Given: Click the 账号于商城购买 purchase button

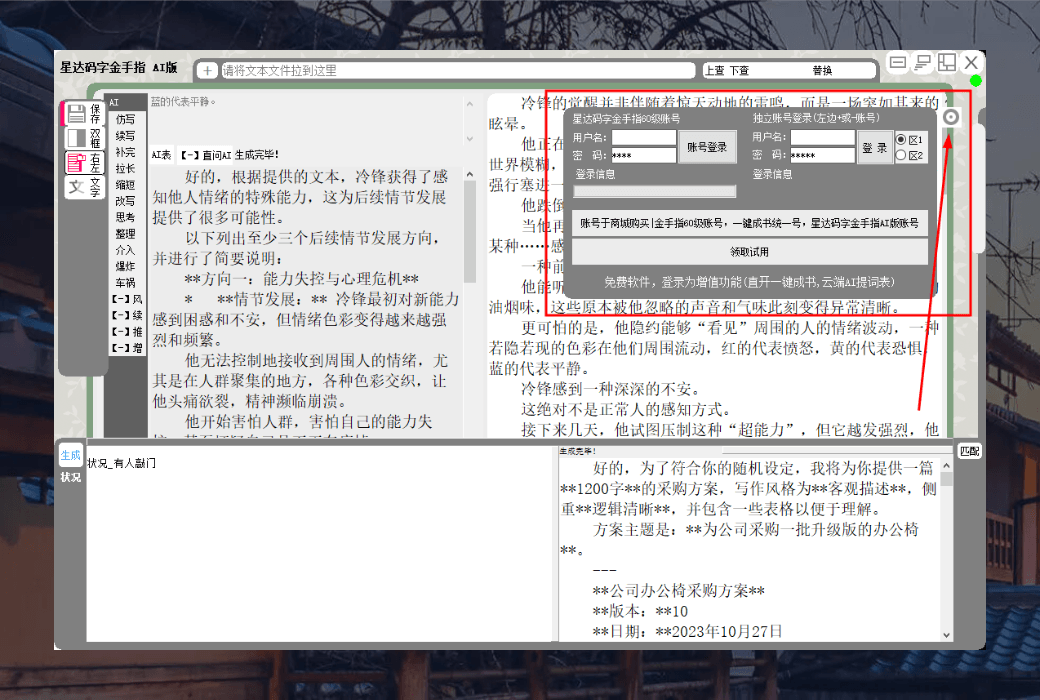Looking at the screenshot, I should tap(749, 223).
